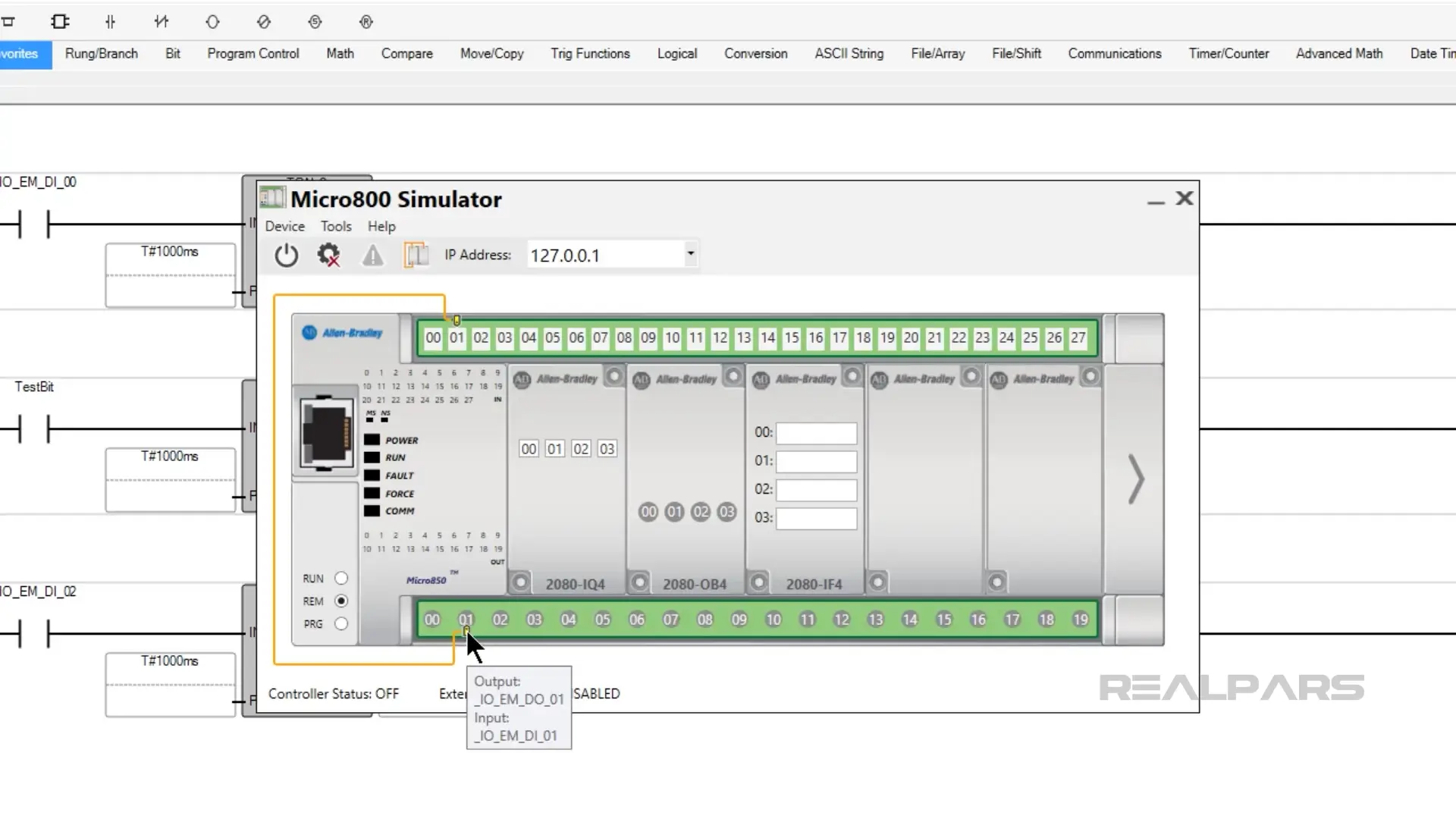Select the PRG mode radio button
The height and width of the screenshot is (819, 1456).
tap(341, 623)
